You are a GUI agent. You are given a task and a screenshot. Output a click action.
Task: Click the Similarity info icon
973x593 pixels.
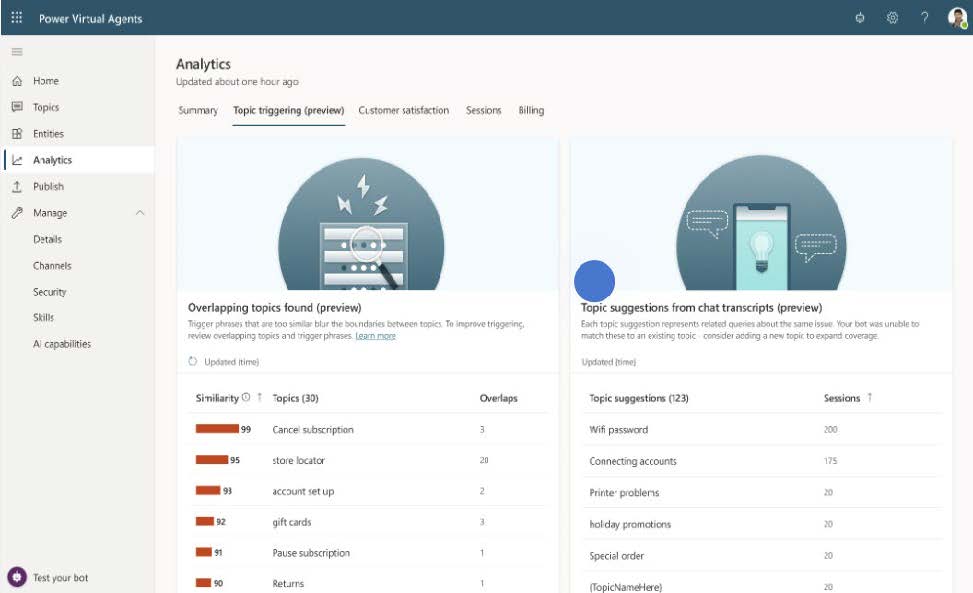tap(246, 397)
